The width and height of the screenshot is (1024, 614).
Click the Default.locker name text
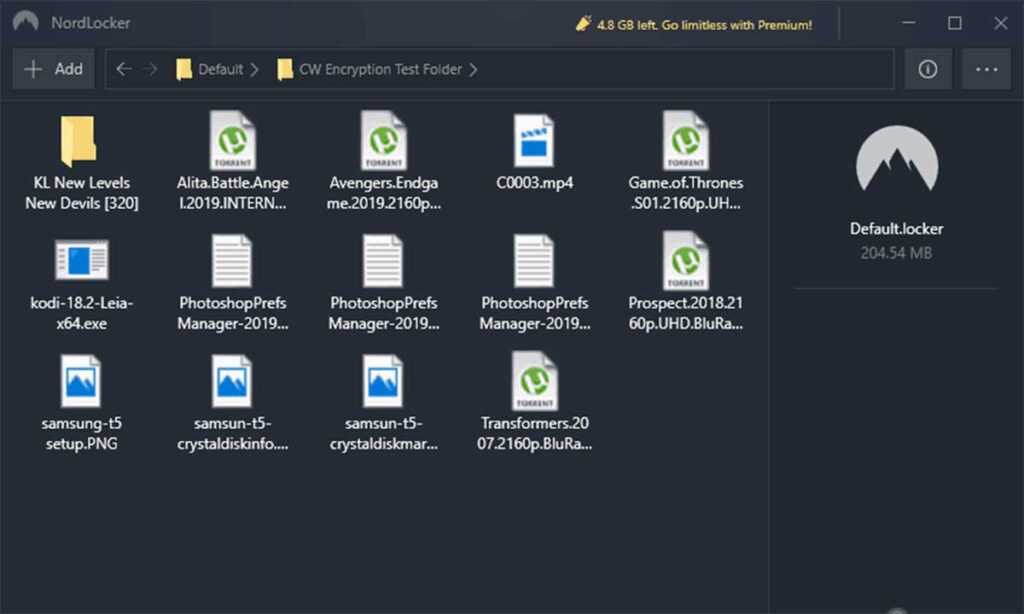896,229
